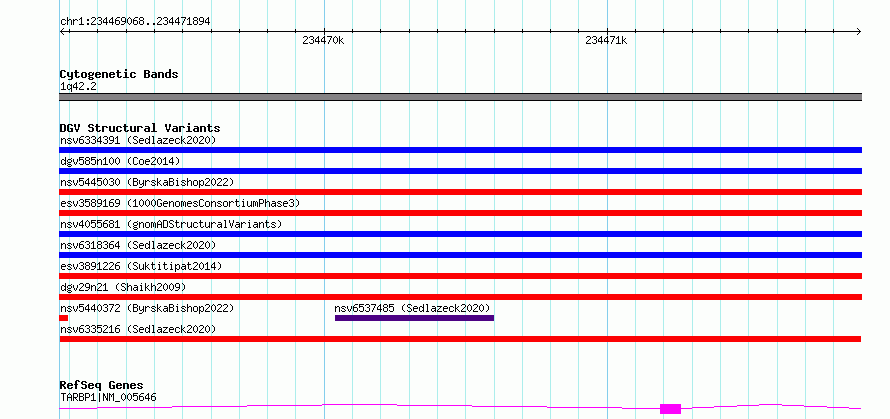
Task: Select variant label nsv6318364 (Sedlazeck2020)
Action: tap(138, 245)
